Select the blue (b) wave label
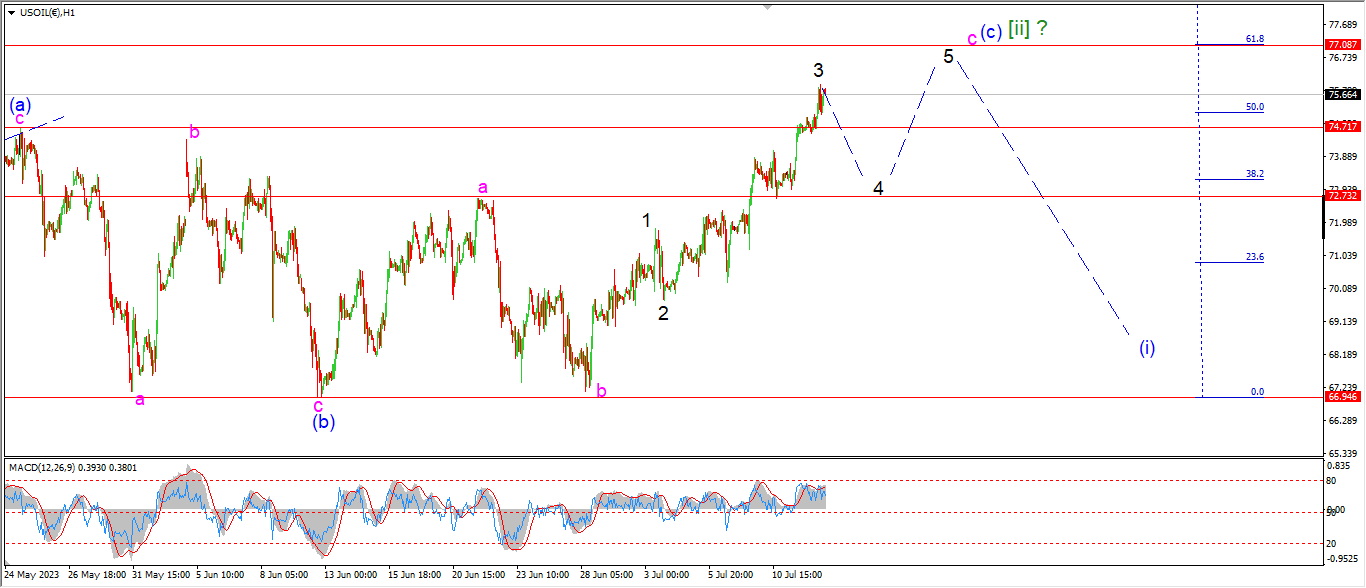The image size is (1366, 588). pyautogui.click(x=323, y=422)
